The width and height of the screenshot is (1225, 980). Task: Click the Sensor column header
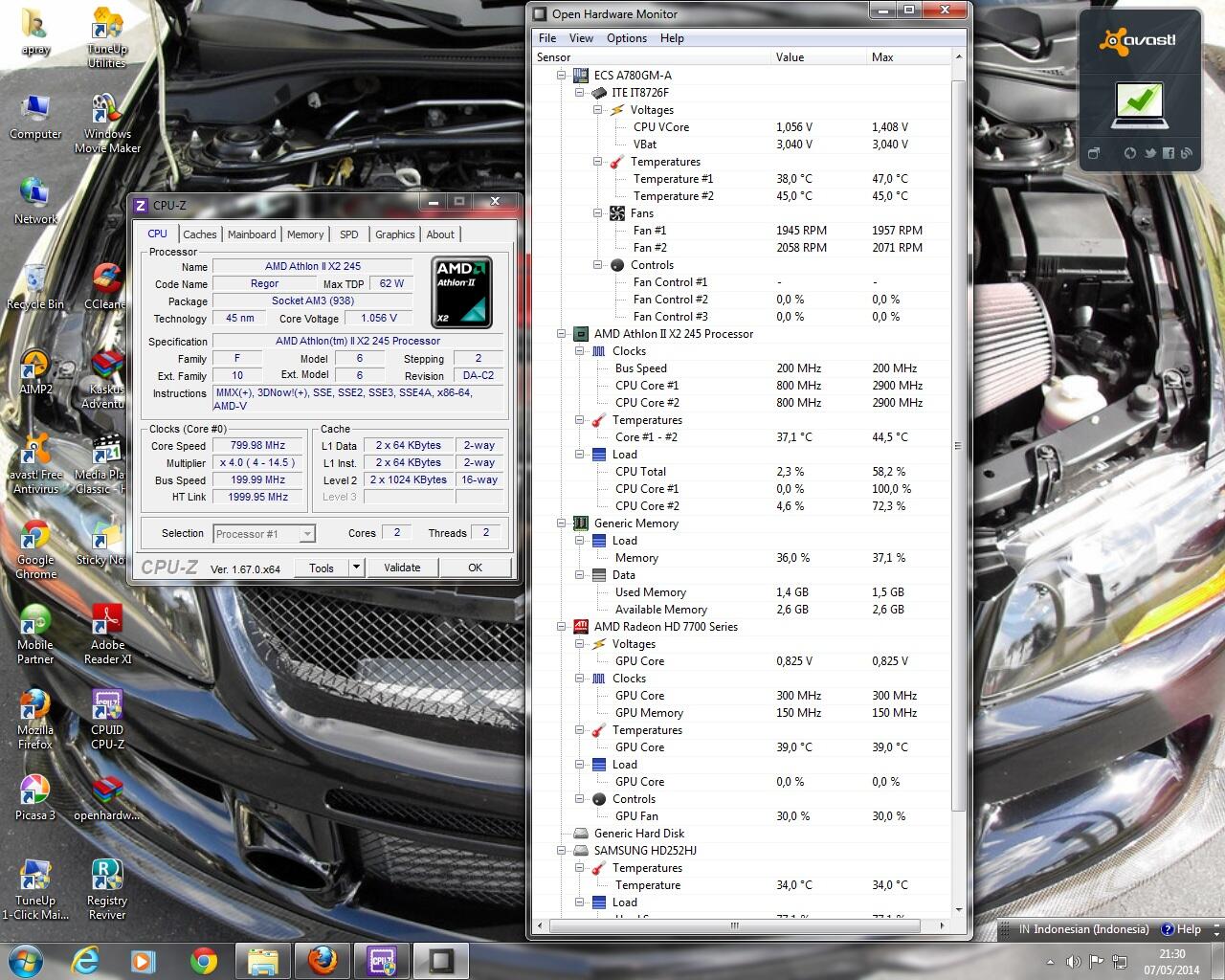pyautogui.click(x=652, y=57)
